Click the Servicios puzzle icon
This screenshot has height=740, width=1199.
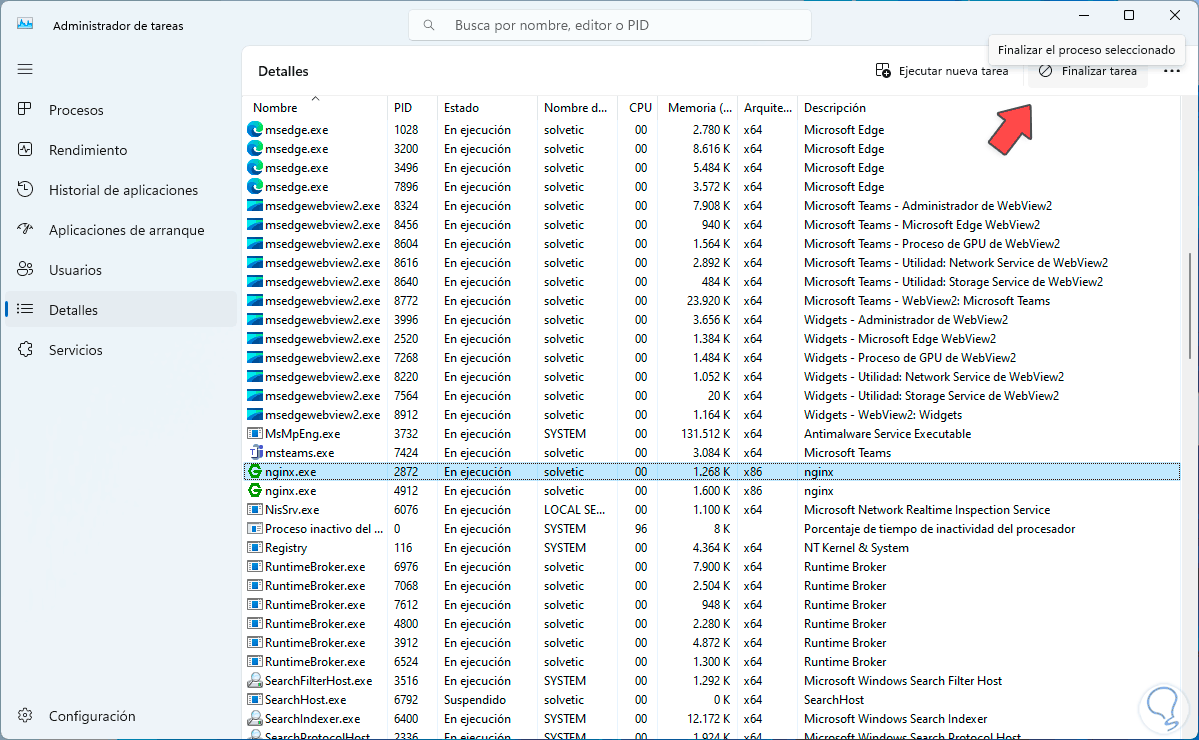point(25,349)
